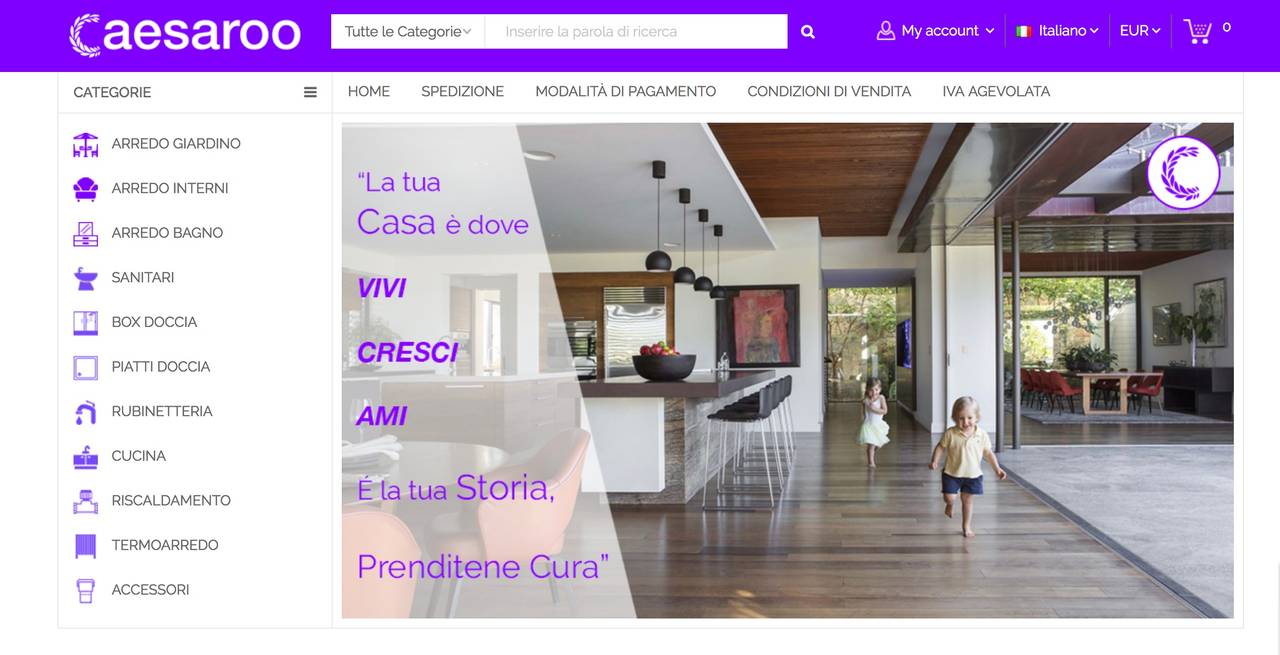Viewport: 1280px width, 655px height.
Task: Open the IVA Agevolata link
Action: [x=996, y=91]
